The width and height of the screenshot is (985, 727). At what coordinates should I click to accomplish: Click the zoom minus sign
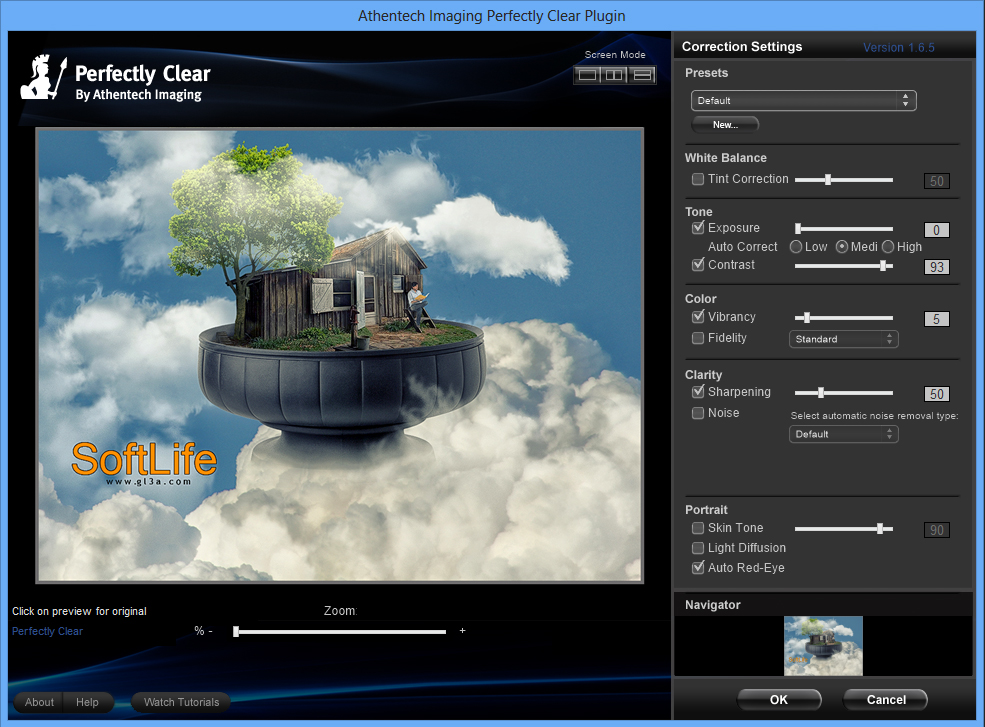coord(210,631)
